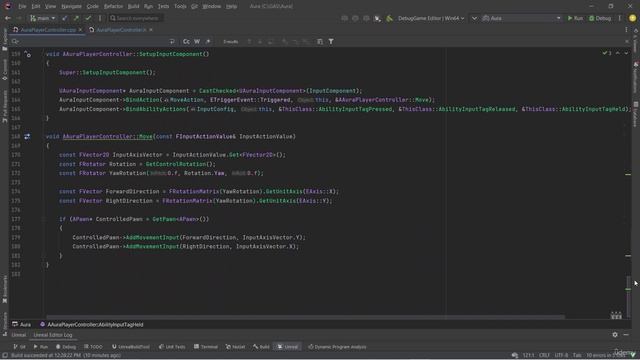Click the back navigation arrow
This screenshot has width=640, height=360.
tap(8, 18)
